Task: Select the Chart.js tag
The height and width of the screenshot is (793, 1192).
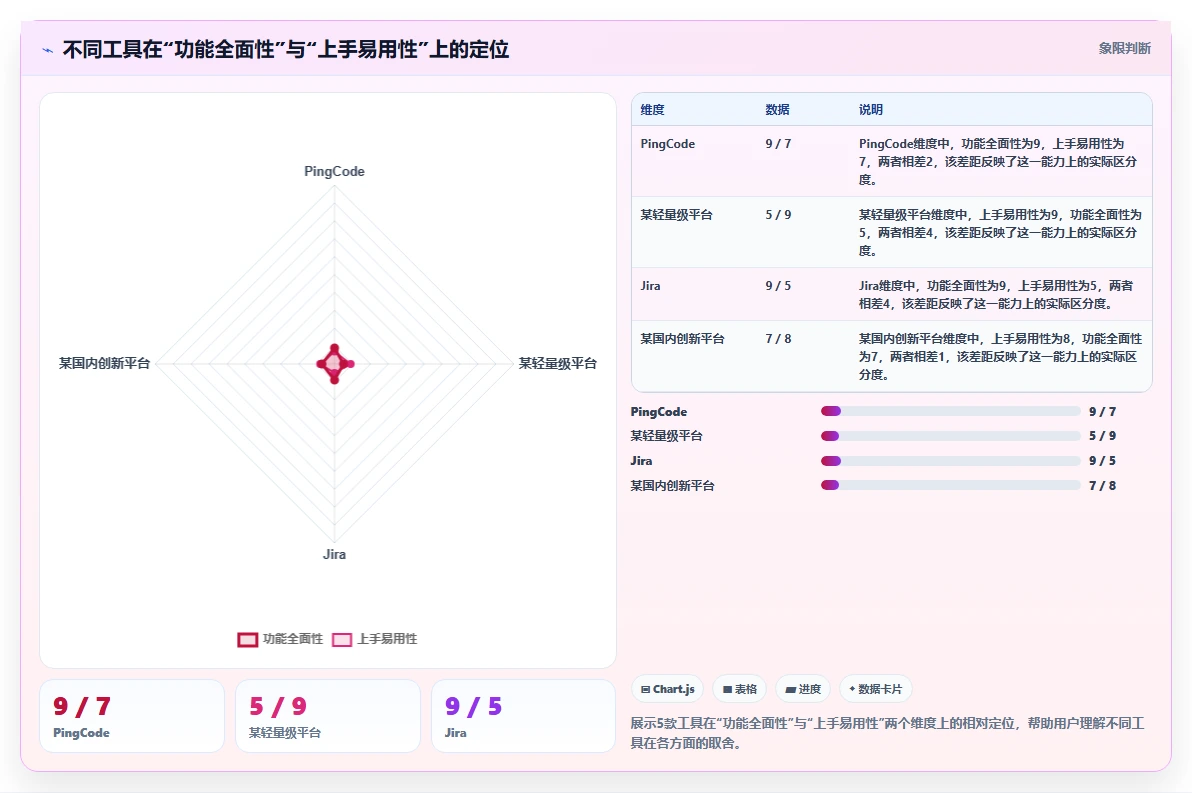Action: 667,689
